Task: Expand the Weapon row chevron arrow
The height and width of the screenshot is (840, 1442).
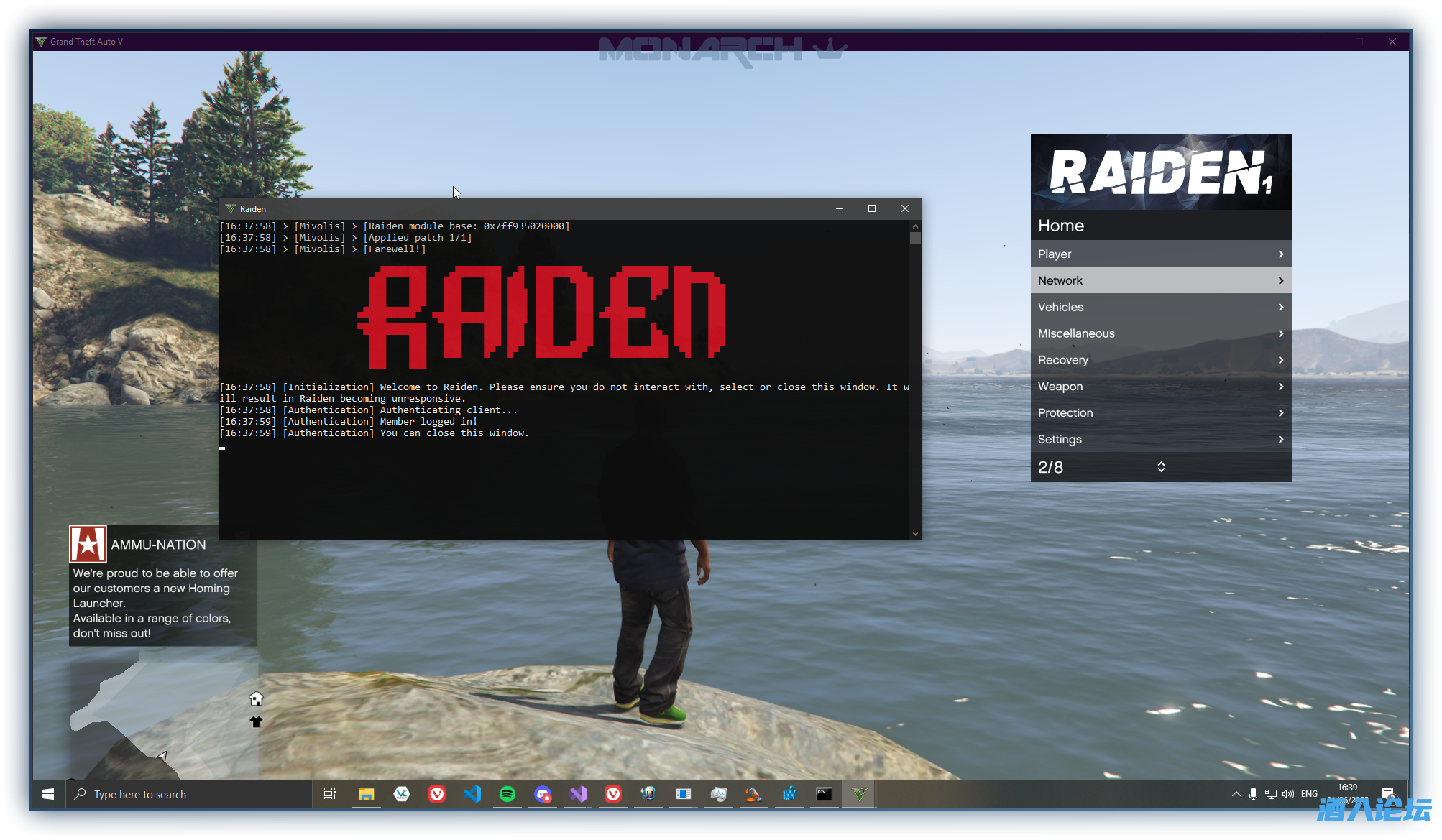Action: (x=1281, y=387)
